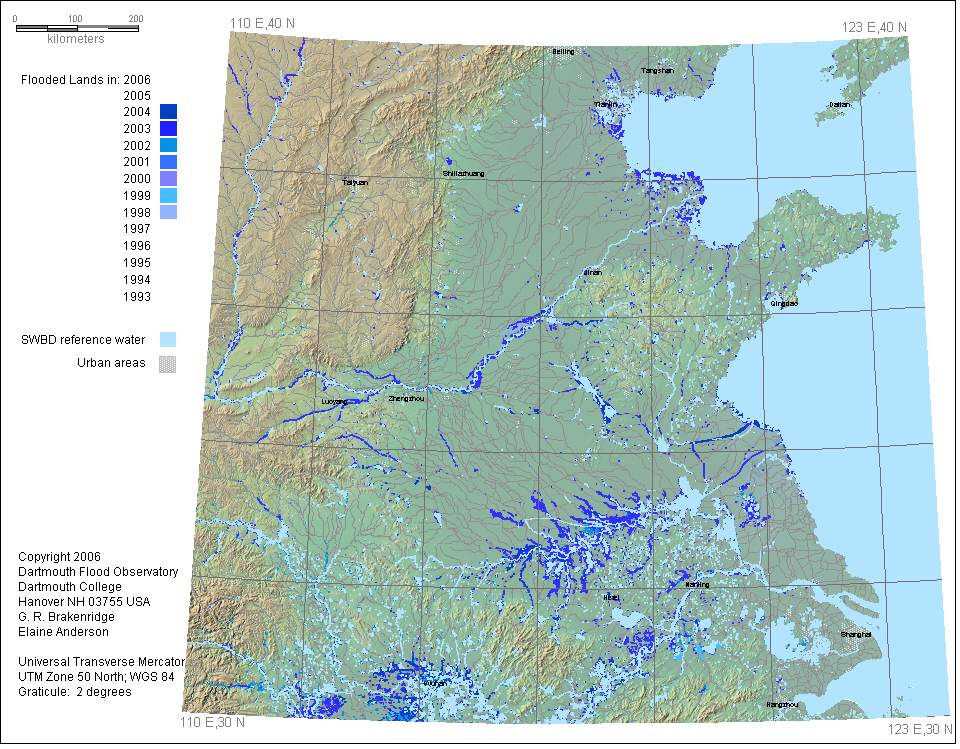The height and width of the screenshot is (749, 960).
Task: Click the Beijing city label
Action: 564,51
